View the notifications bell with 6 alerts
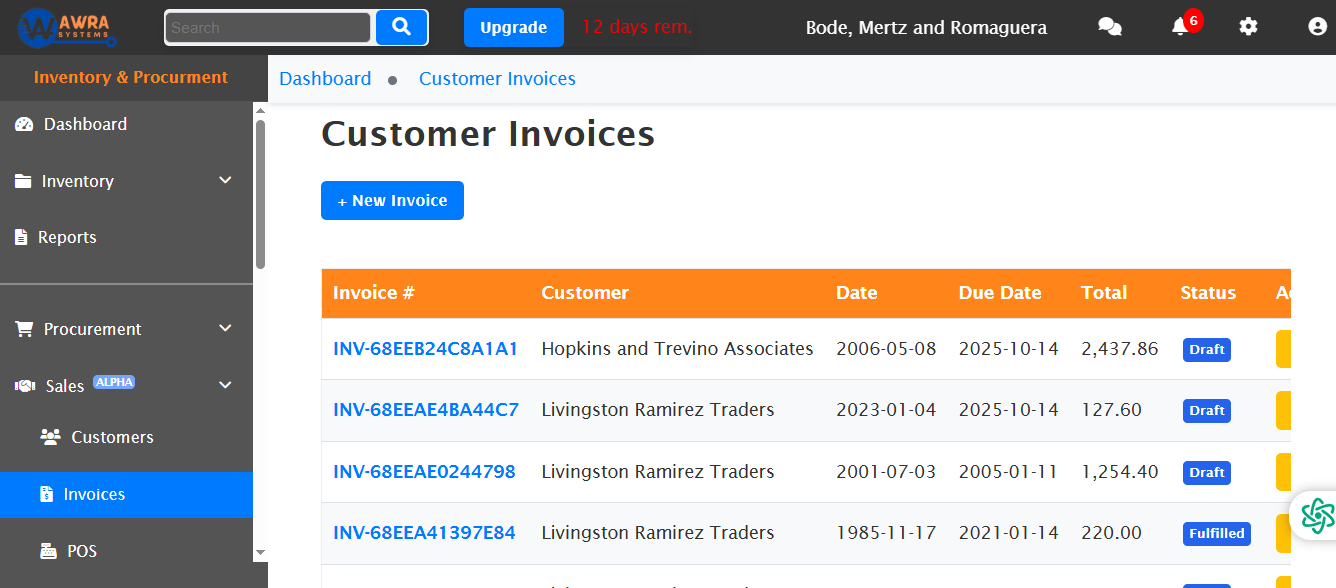The height and width of the screenshot is (588, 1336). pos(1179,28)
